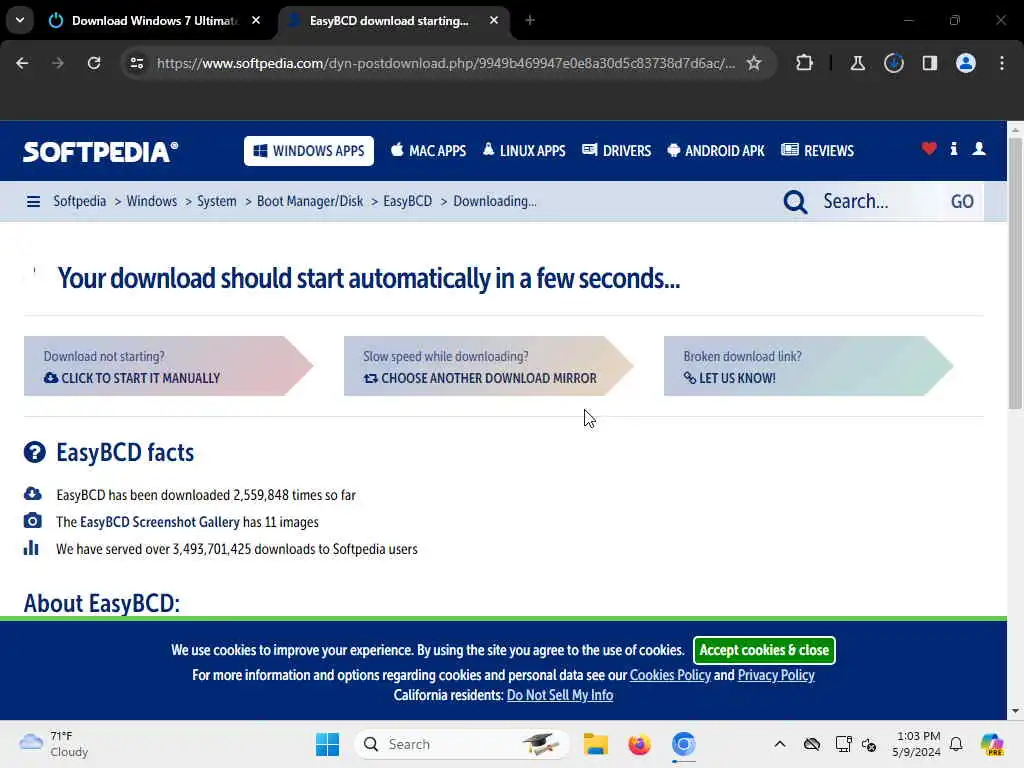1024x768 pixels.
Task: Click the Chrome icon on taskbar
Action: [683, 744]
